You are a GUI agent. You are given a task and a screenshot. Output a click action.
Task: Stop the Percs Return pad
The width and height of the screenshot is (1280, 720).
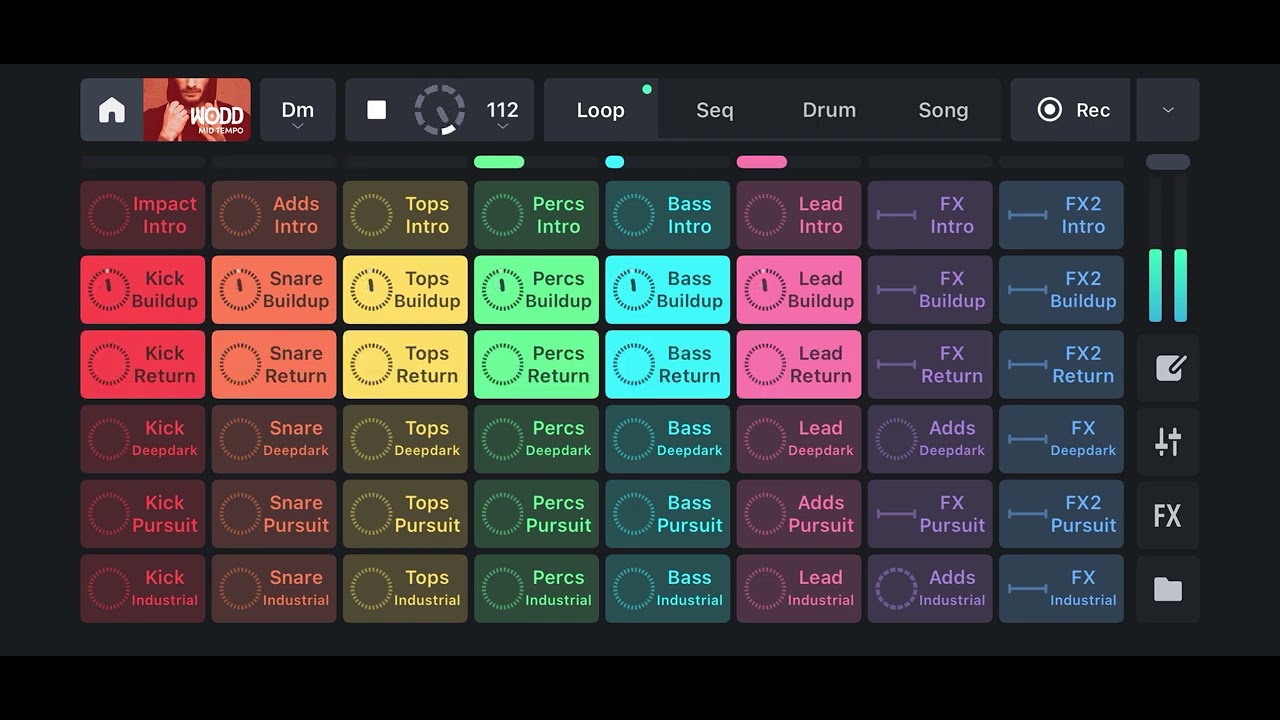click(x=536, y=365)
